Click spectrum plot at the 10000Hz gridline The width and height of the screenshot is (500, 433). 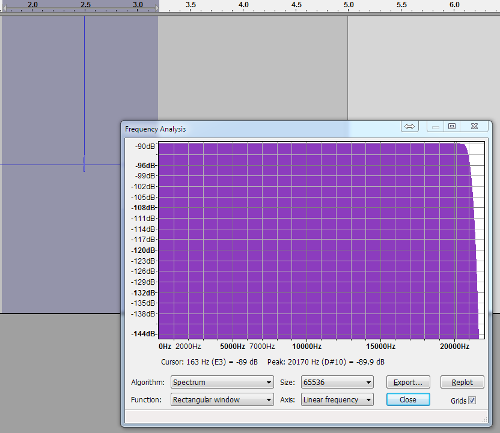[307, 240]
